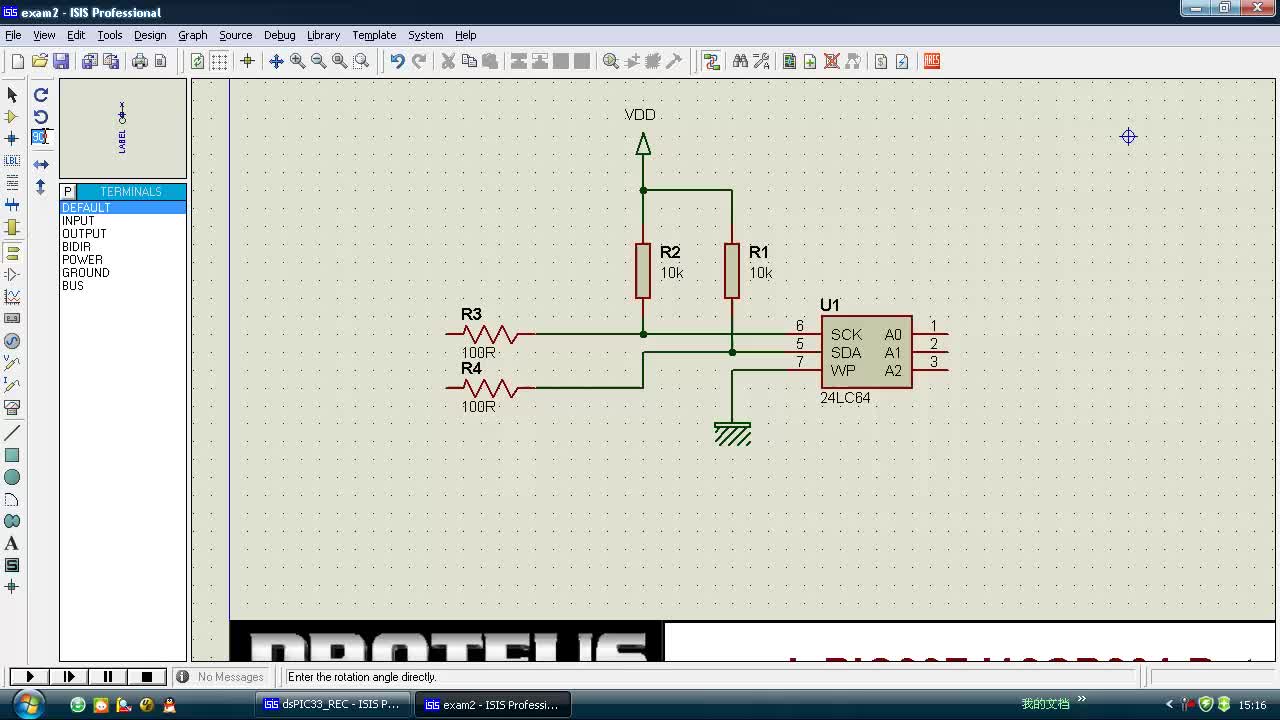Select the generator mode
Image resolution: width=1280 pixels, height=720 pixels.
pyautogui.click(x=12, y=341)
